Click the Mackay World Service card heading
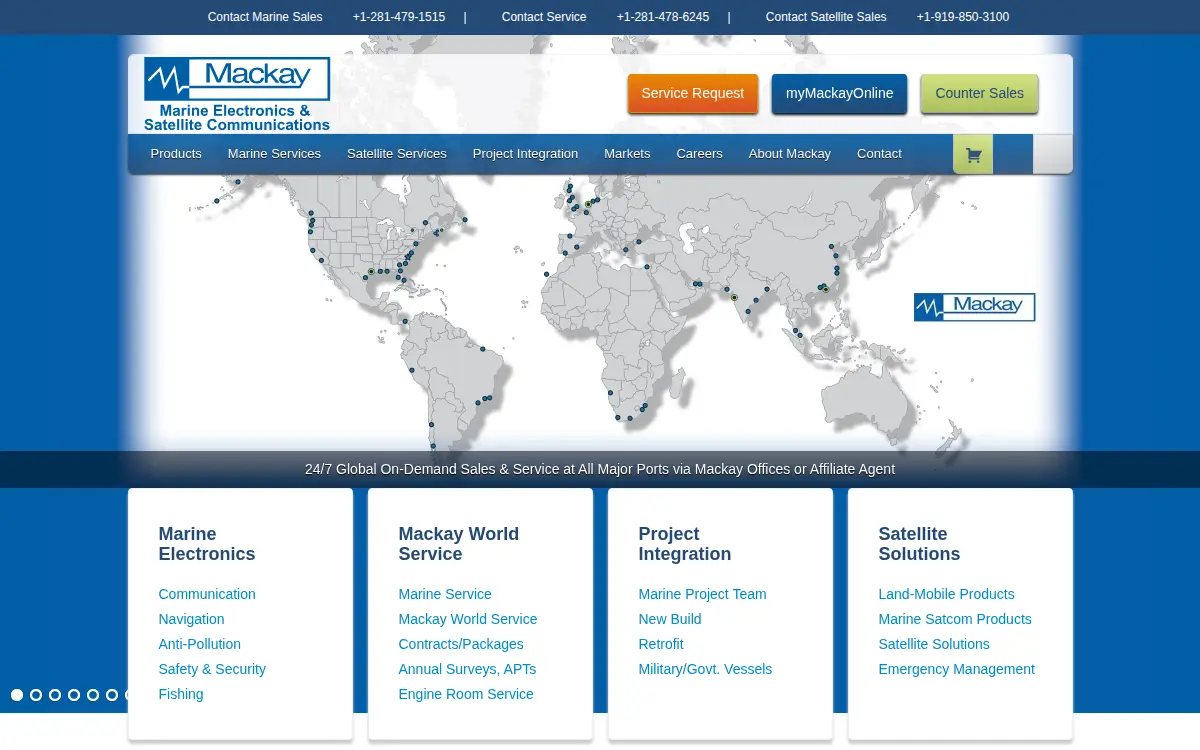The width and height of the screenshot is (1200, 750). tap(459, 544)
